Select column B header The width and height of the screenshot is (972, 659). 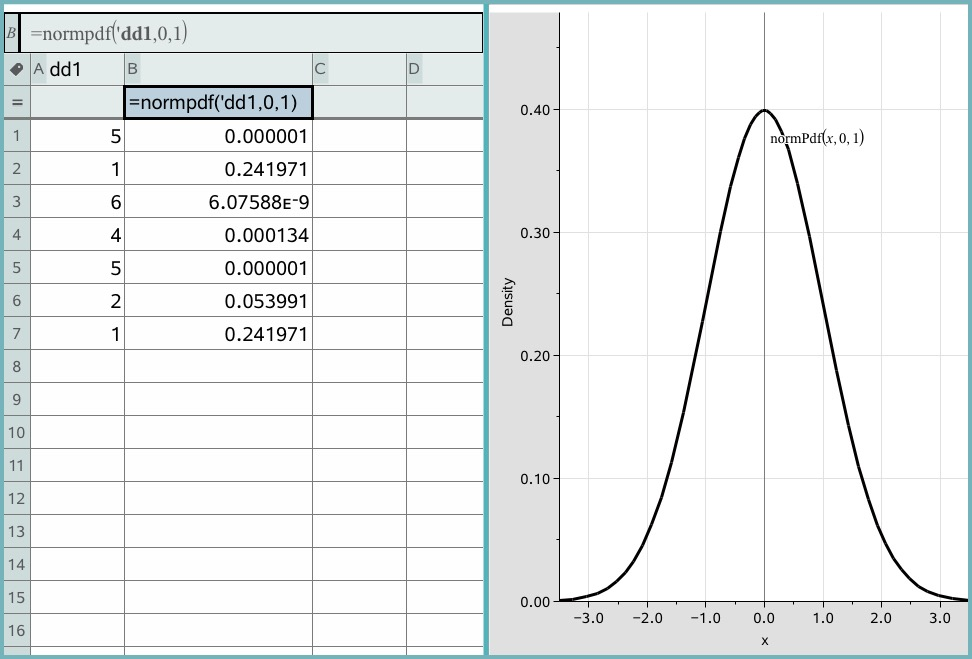[218, 69]
